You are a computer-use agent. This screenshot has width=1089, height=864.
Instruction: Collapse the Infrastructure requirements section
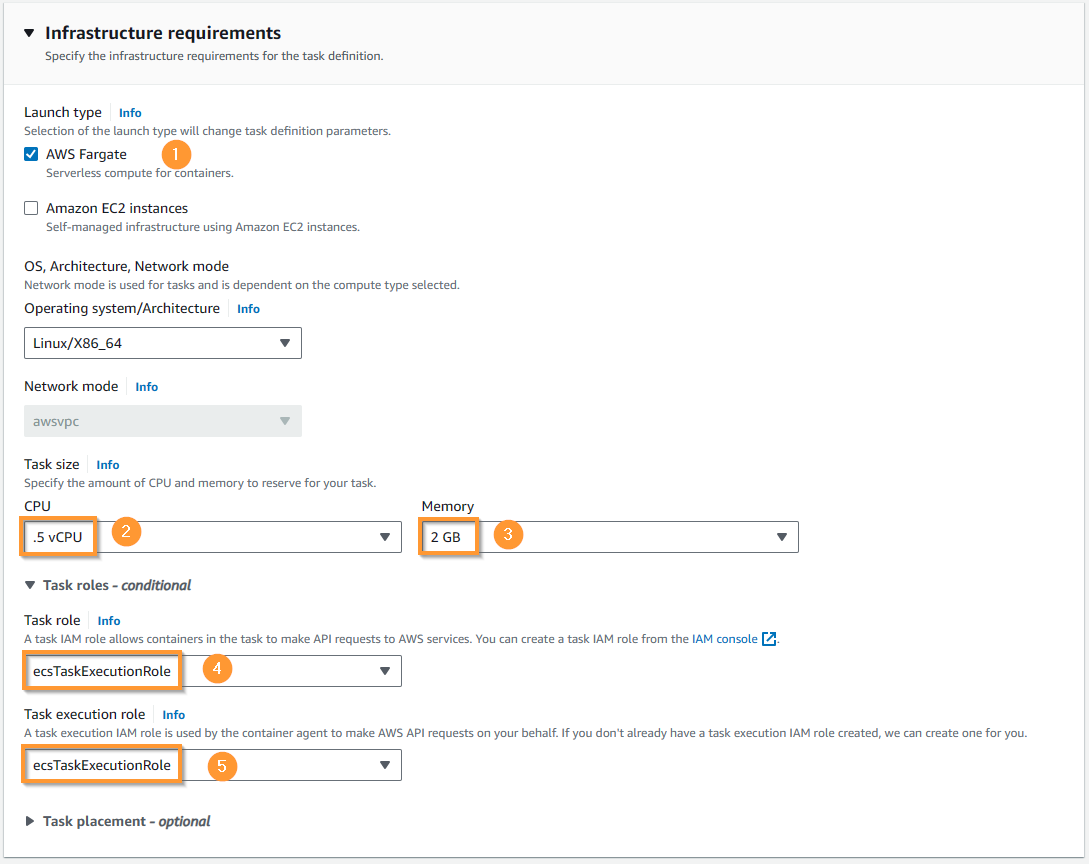(x=29, y=33)
